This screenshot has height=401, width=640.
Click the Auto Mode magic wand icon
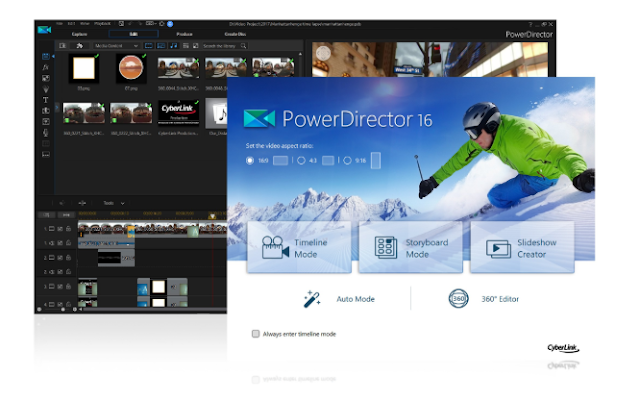[x=312, y=299]
